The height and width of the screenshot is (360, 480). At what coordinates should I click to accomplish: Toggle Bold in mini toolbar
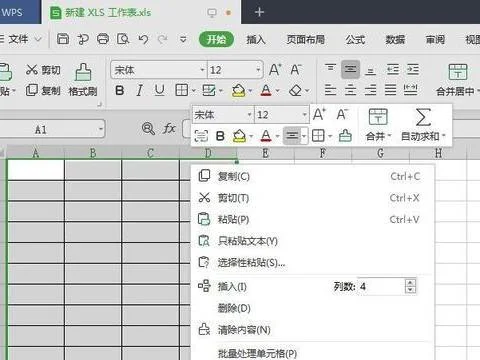click(x=220, y=136)
